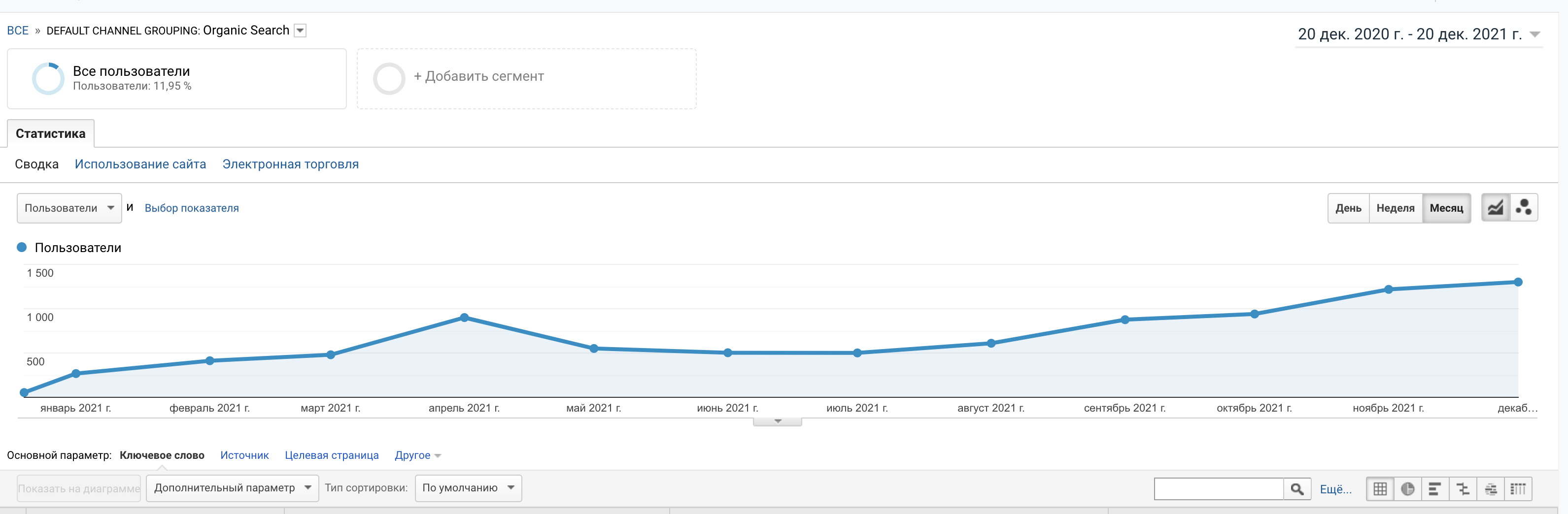Click the table search magnifier button
Screen dimensions: 1568x514
tap(1297, 488)
